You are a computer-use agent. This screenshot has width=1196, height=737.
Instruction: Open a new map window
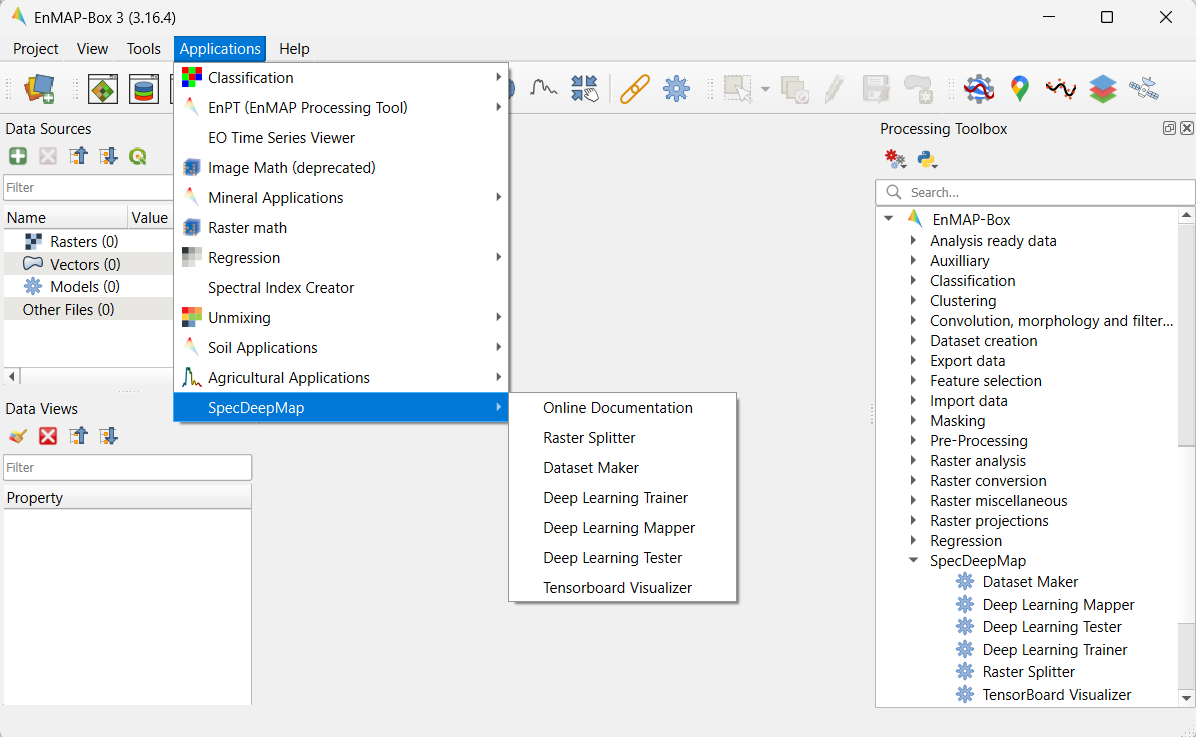[103, 89]
